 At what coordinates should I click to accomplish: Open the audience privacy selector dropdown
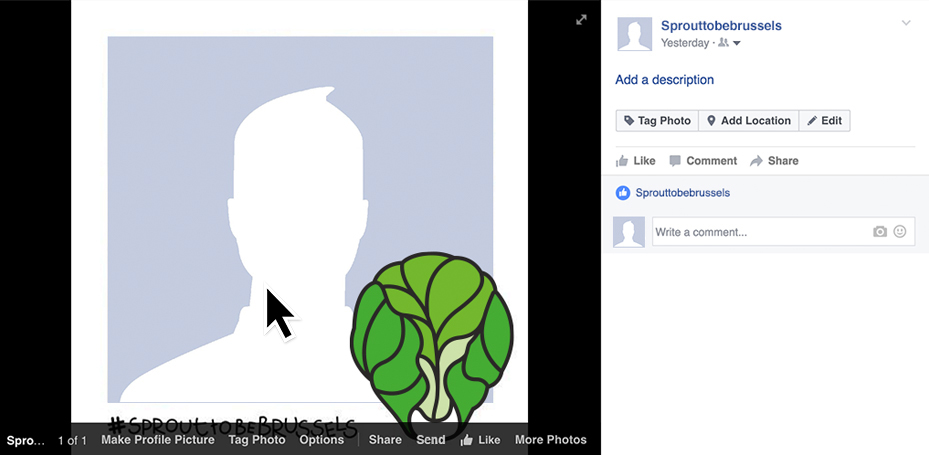[729, 43]
